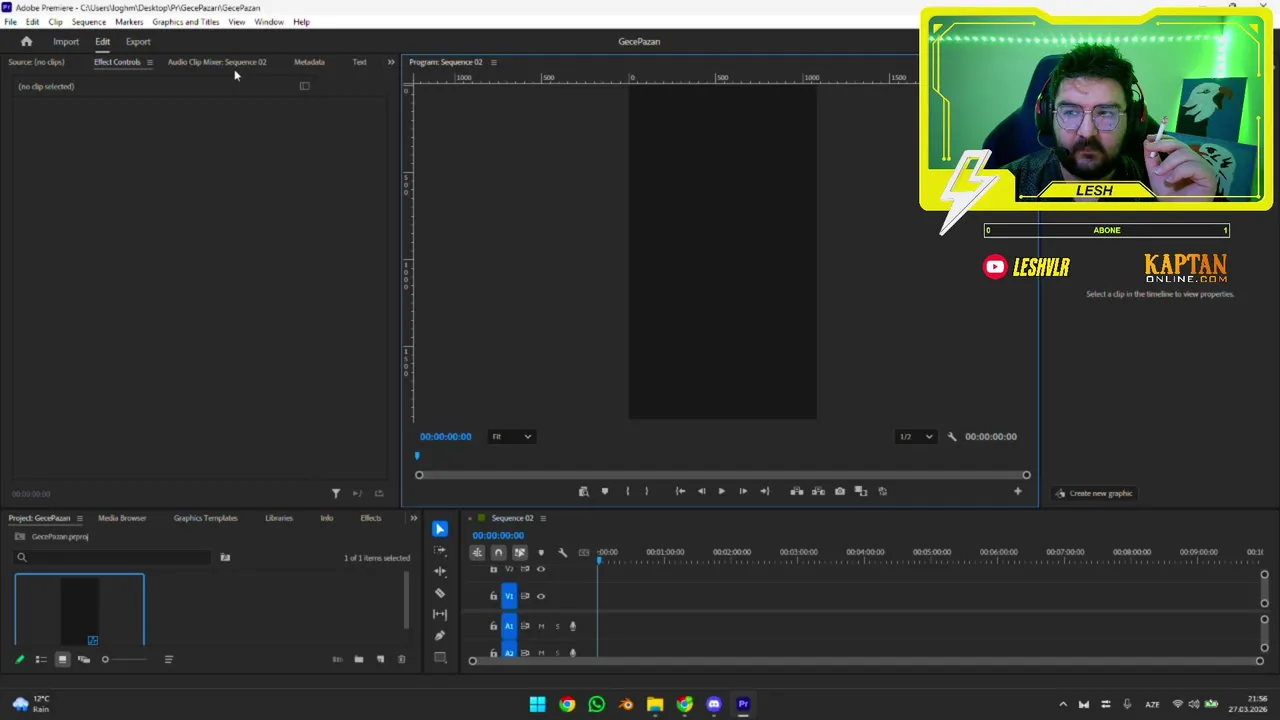
Task: Click Create new graphic button
Action: click(x=1094, y=493)
